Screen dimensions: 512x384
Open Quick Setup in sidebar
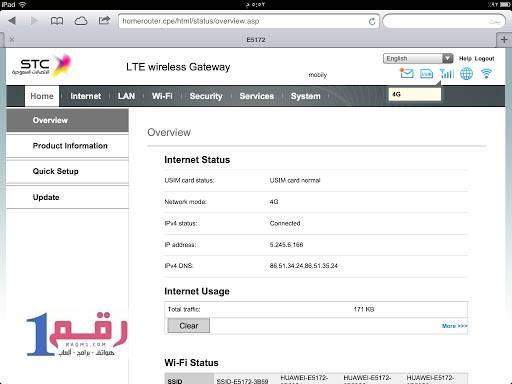tap(67, 171)
